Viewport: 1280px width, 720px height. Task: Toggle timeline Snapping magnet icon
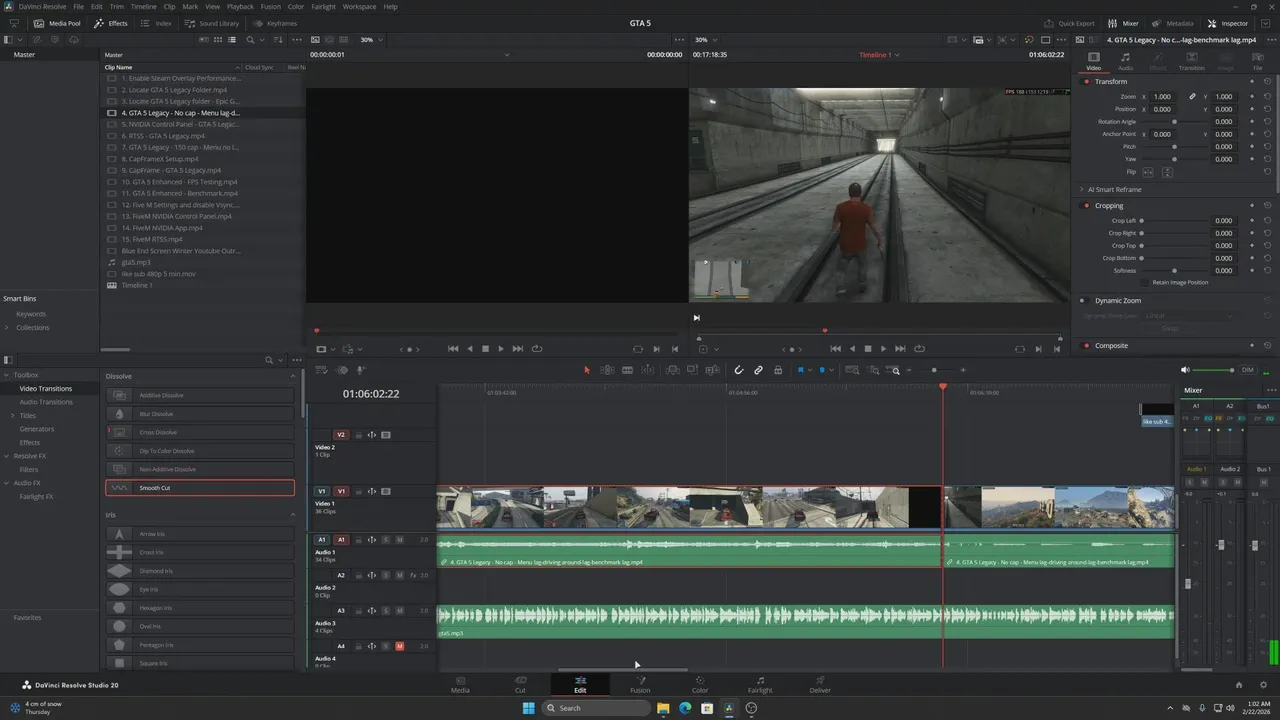click(x=739, y=370)
